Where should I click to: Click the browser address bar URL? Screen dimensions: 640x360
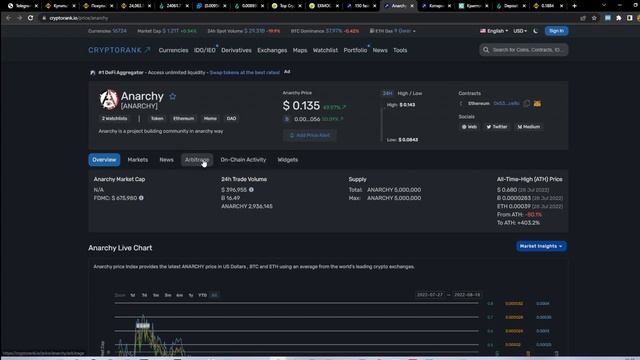pyautogui.click(x=79, y=18)
